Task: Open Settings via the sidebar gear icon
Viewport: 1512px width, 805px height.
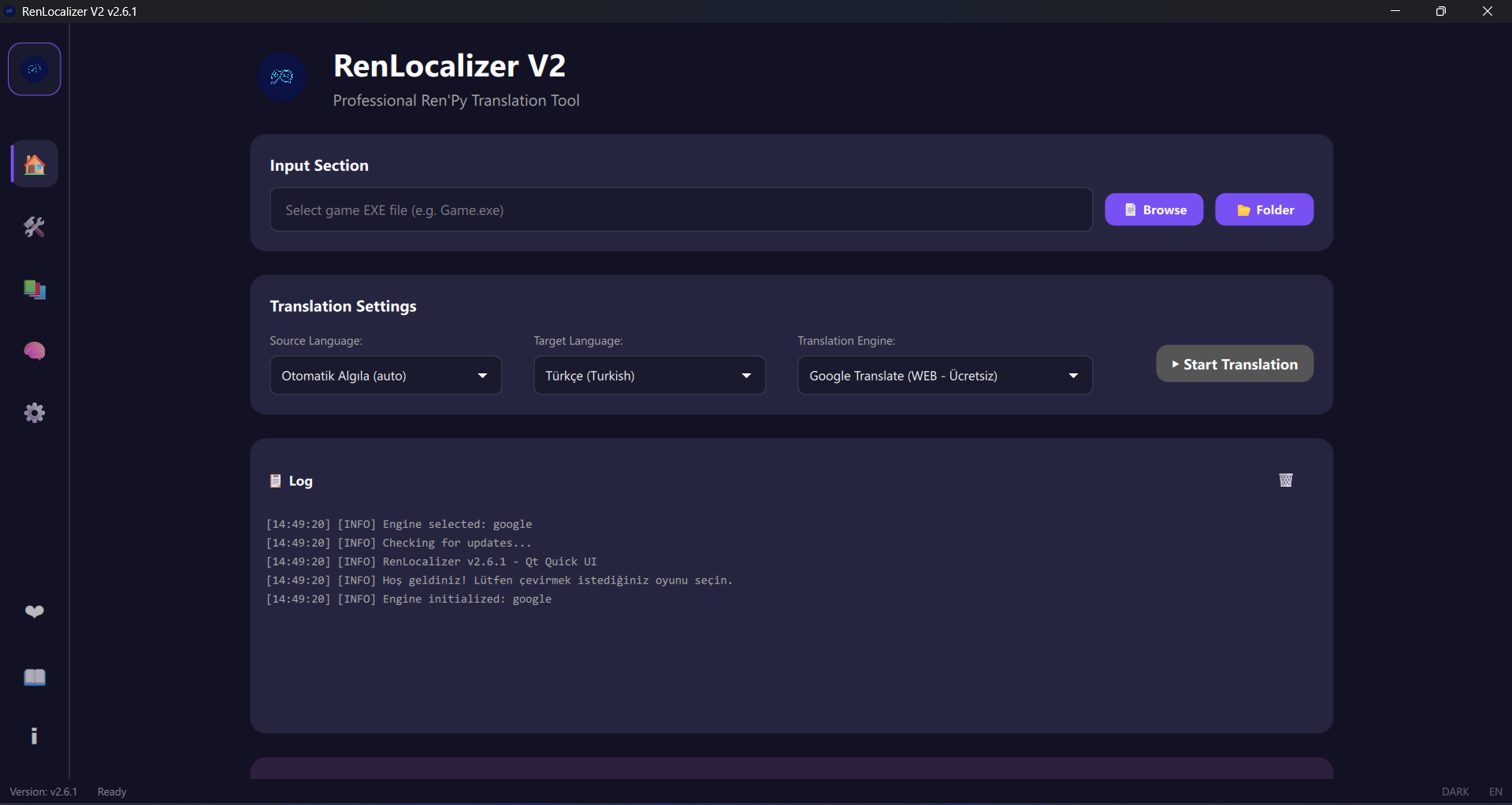Action: click(35, 413)
